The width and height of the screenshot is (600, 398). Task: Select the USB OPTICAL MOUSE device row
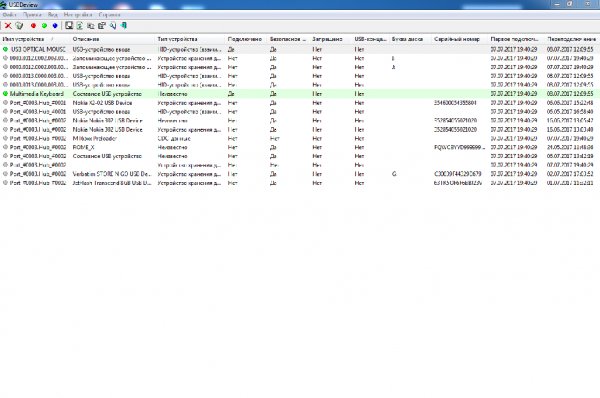(300, 49)
